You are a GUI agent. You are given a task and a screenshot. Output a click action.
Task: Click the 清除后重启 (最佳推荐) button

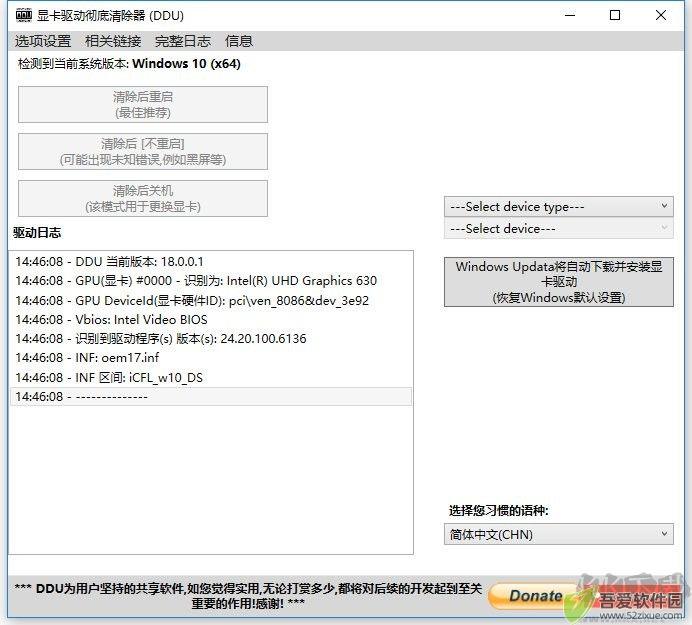click(x=143, y=105)
